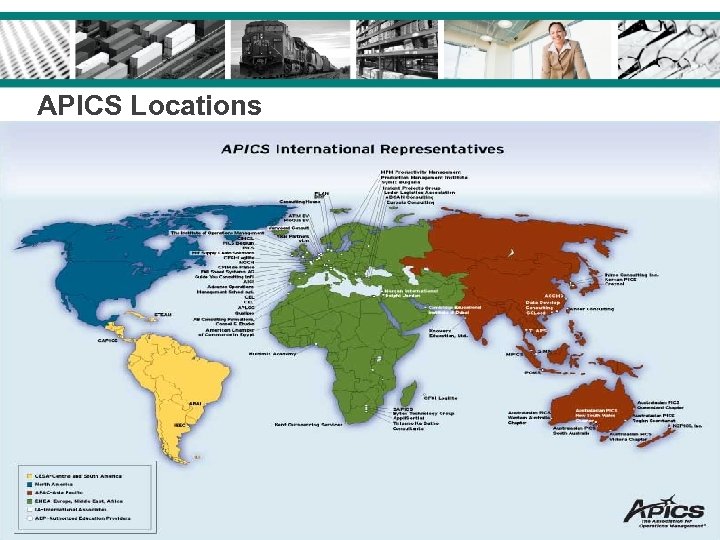The height and width of the screenshot is (540, 720).
Task: Click 'Australasian PICS Queensland Chapter' label
Action: (x=660, y=405)
